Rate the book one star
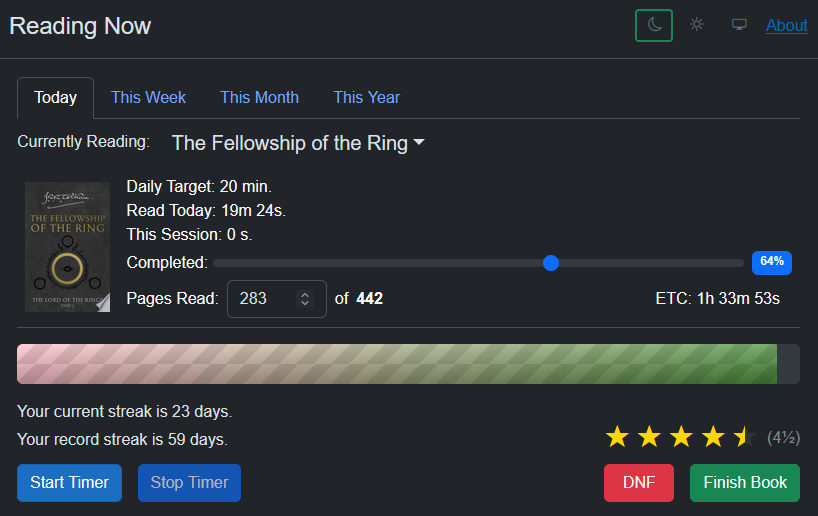This screenshot has height=516, width=818. tap(617, 437)
